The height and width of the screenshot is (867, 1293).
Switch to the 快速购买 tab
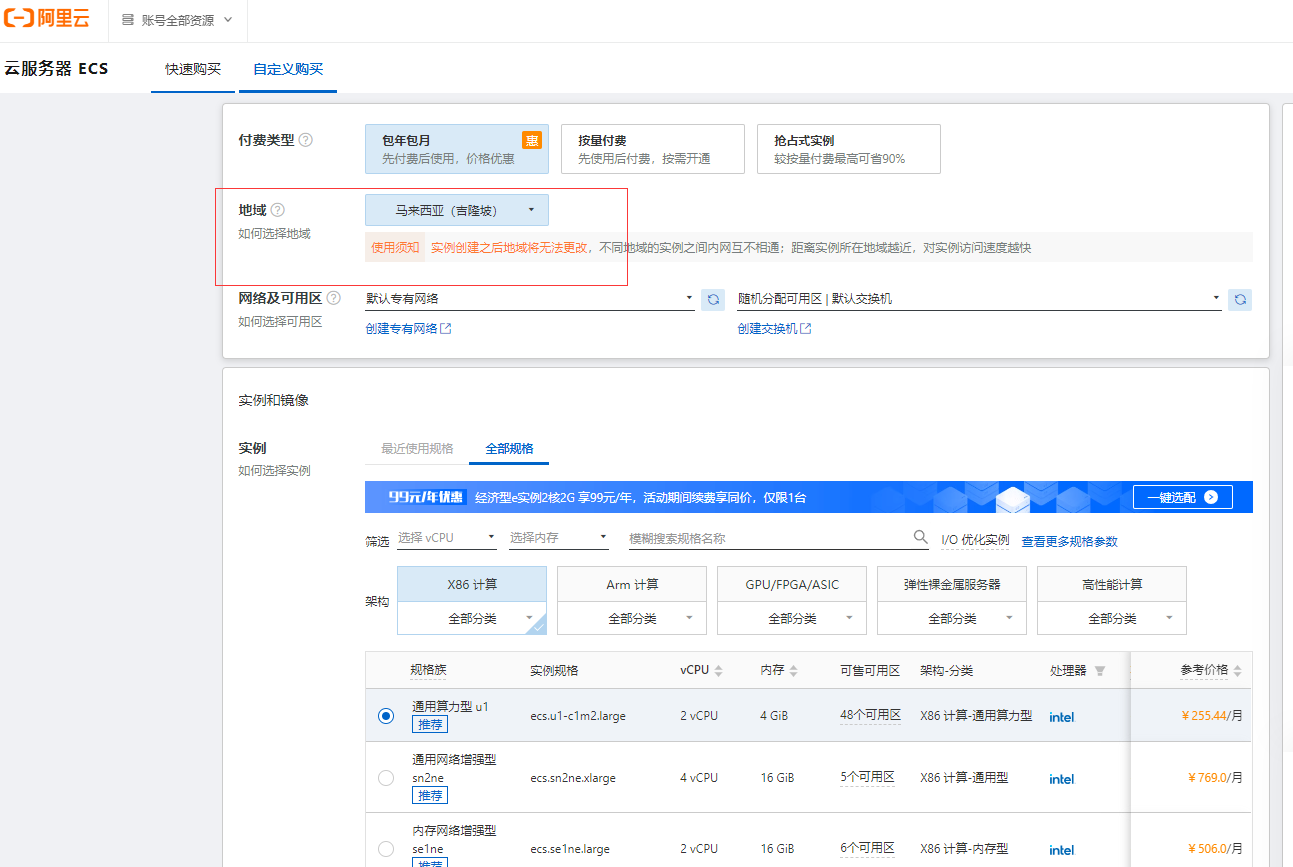[193, 69]
